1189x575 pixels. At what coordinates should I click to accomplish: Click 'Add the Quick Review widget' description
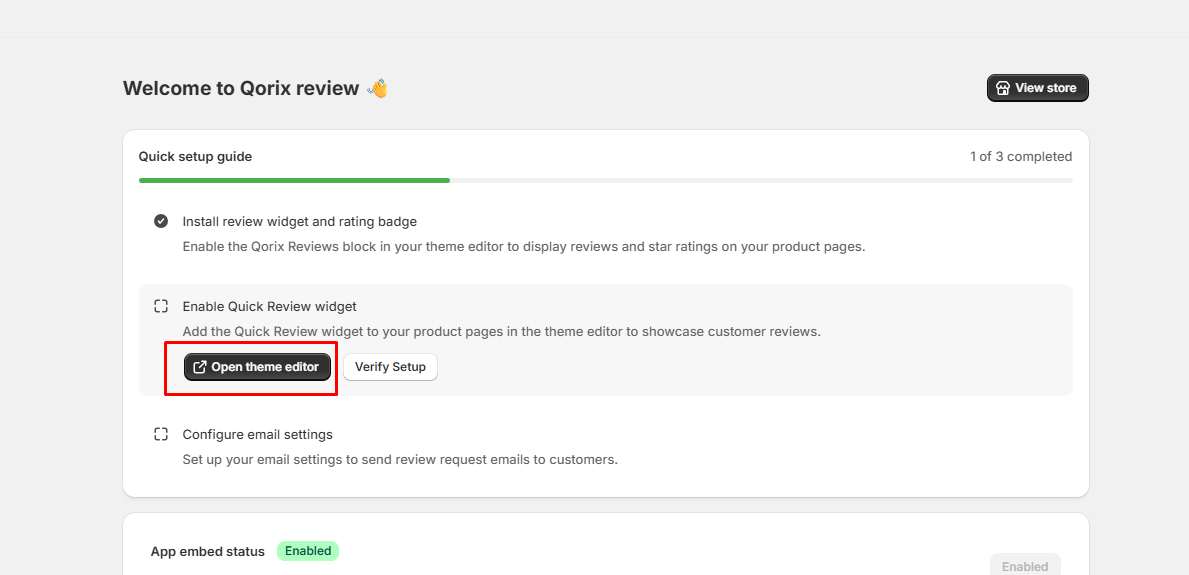click(x=501, y=332)
